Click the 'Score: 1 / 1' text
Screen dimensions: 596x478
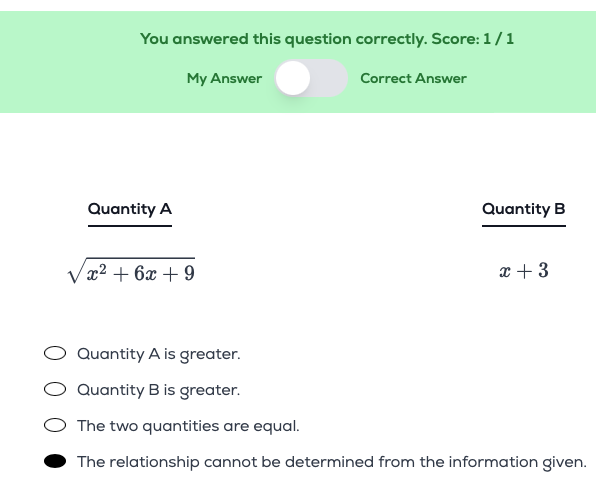coord(473,39)
